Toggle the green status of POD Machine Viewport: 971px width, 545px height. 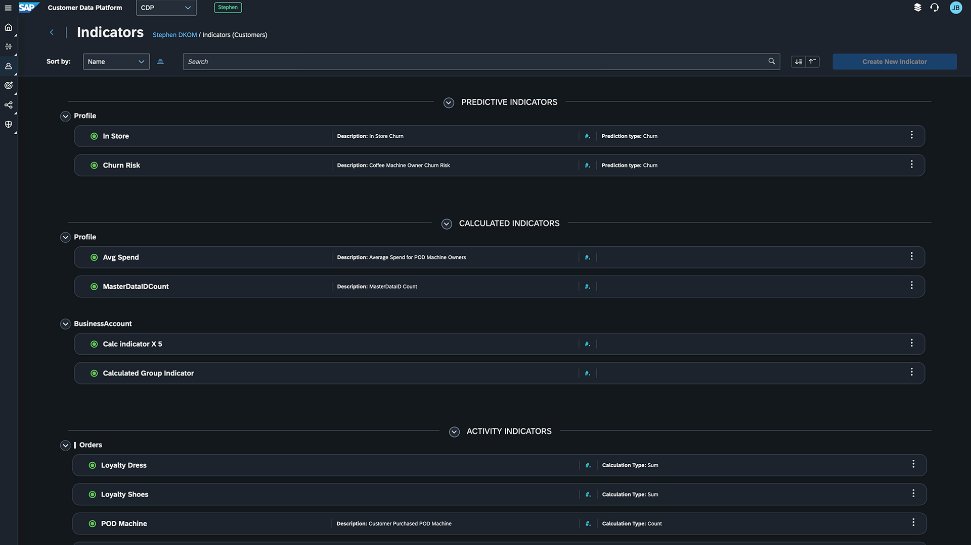pos(92,523)
